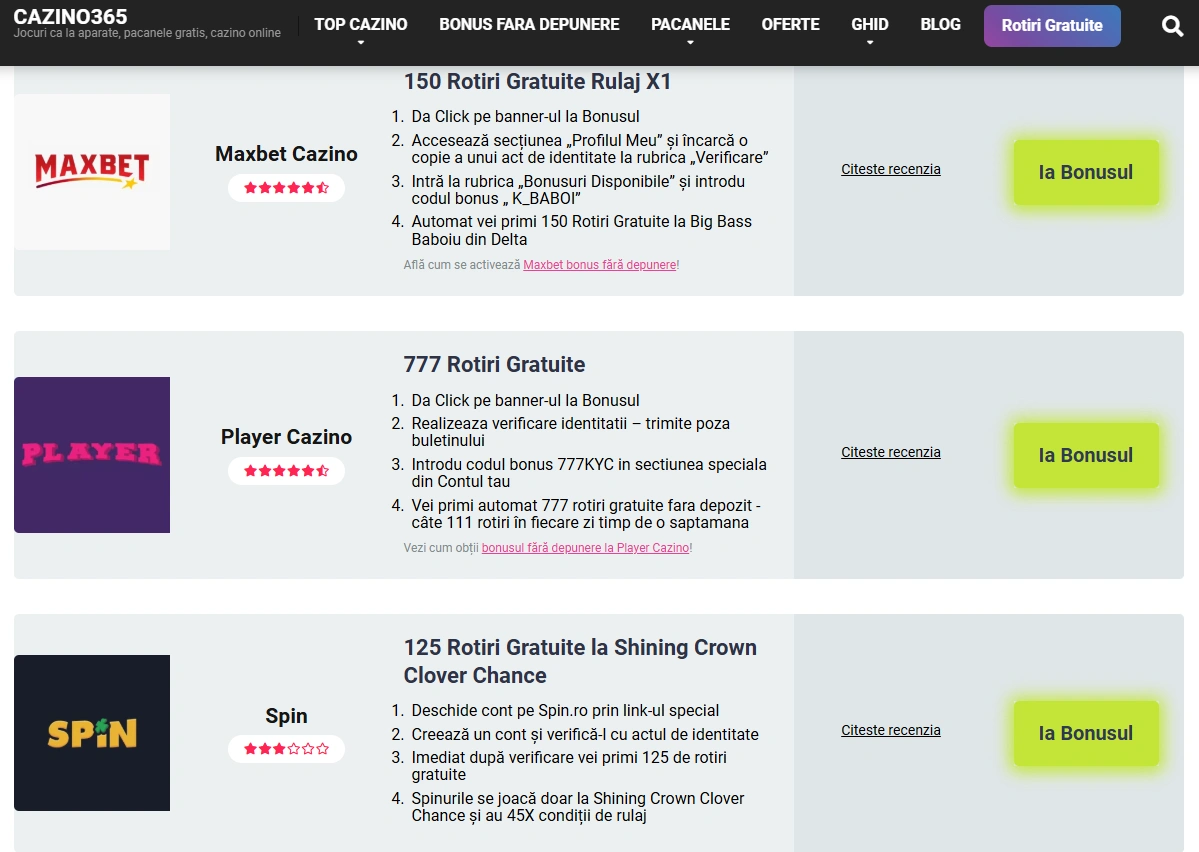The height and width of the screenshot is (852, 1199).
Task: Click step Realizeaza verificare identitatii
Action: point(570,431)
